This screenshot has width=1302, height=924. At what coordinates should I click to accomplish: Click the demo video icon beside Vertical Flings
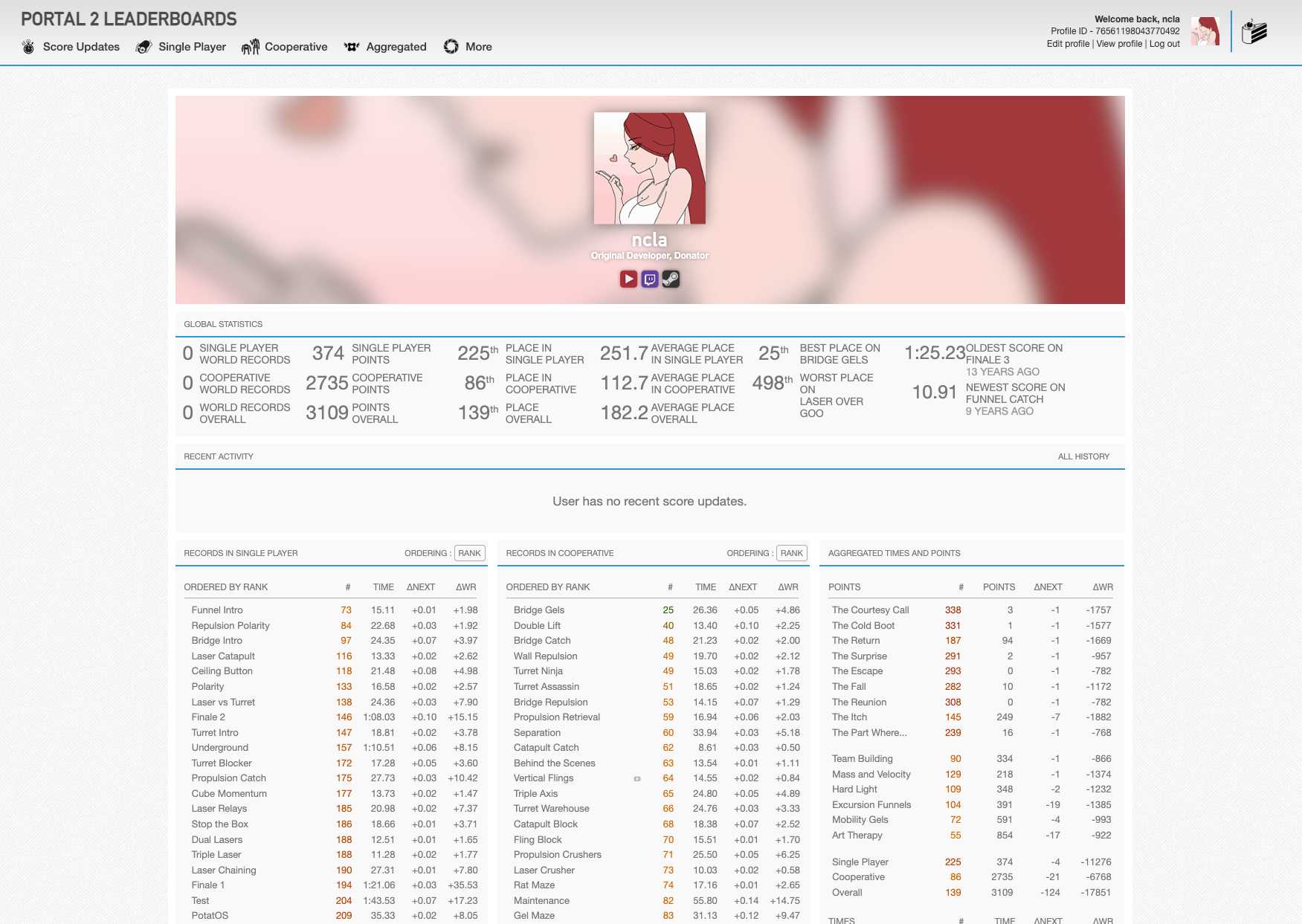coord(637,779)
